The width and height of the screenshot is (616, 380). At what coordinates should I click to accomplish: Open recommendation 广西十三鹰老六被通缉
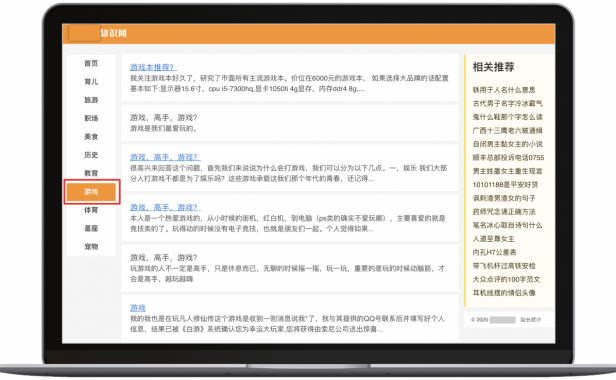point(508,130)
